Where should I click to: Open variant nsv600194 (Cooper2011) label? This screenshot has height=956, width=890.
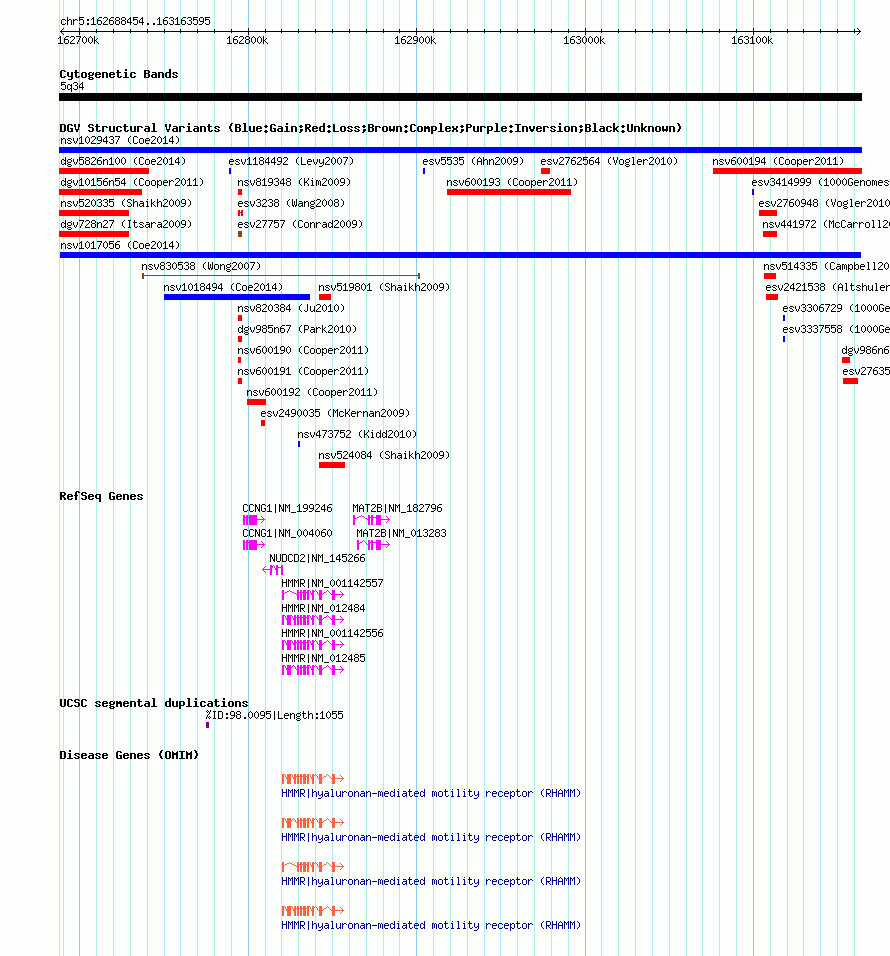778,161
